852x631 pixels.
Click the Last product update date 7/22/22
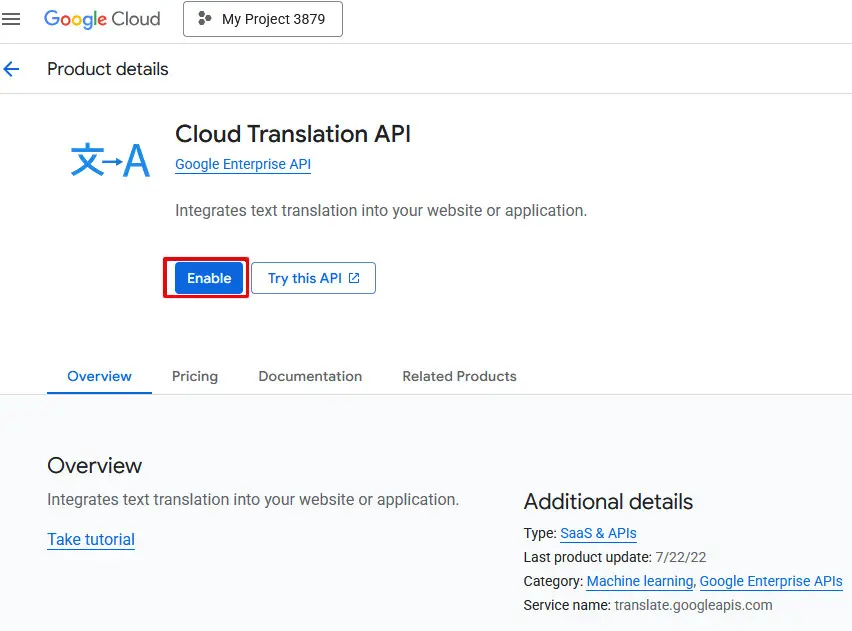click(x=681, y=557)
